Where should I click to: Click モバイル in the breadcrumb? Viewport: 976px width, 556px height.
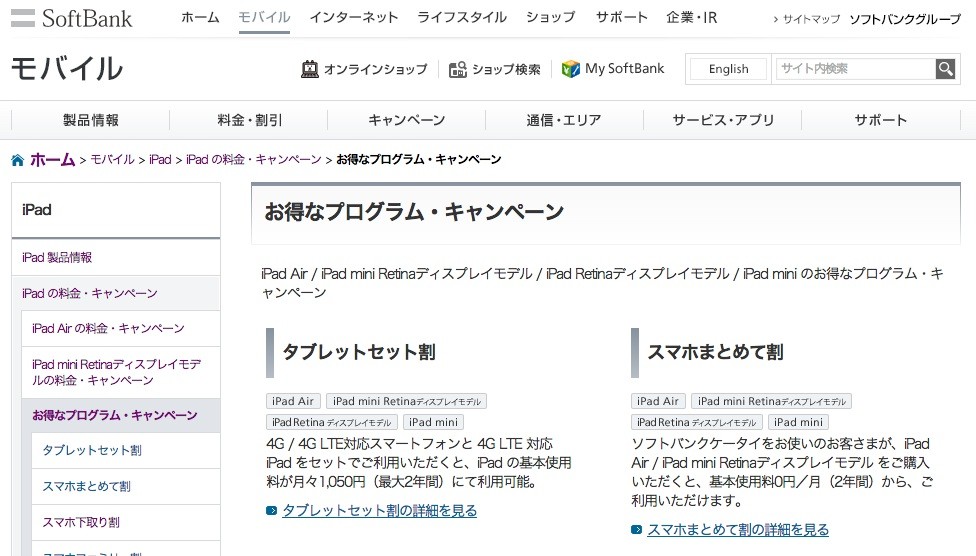pyautogui.click(x=112, y=160)
